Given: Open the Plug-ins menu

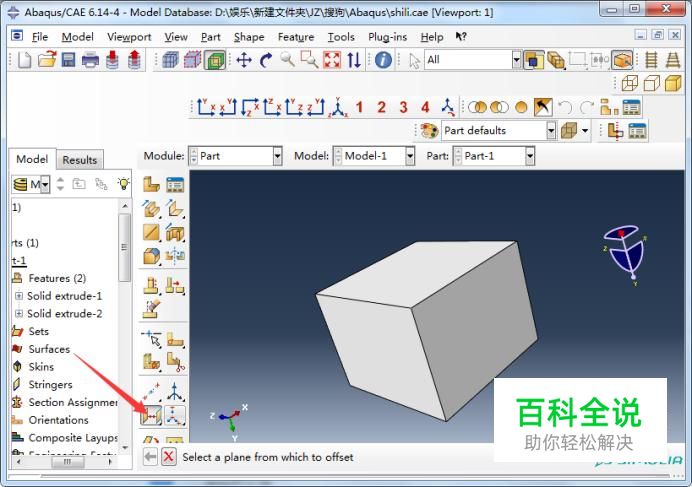Looking at the screenshot, I should tap(387, 37).
